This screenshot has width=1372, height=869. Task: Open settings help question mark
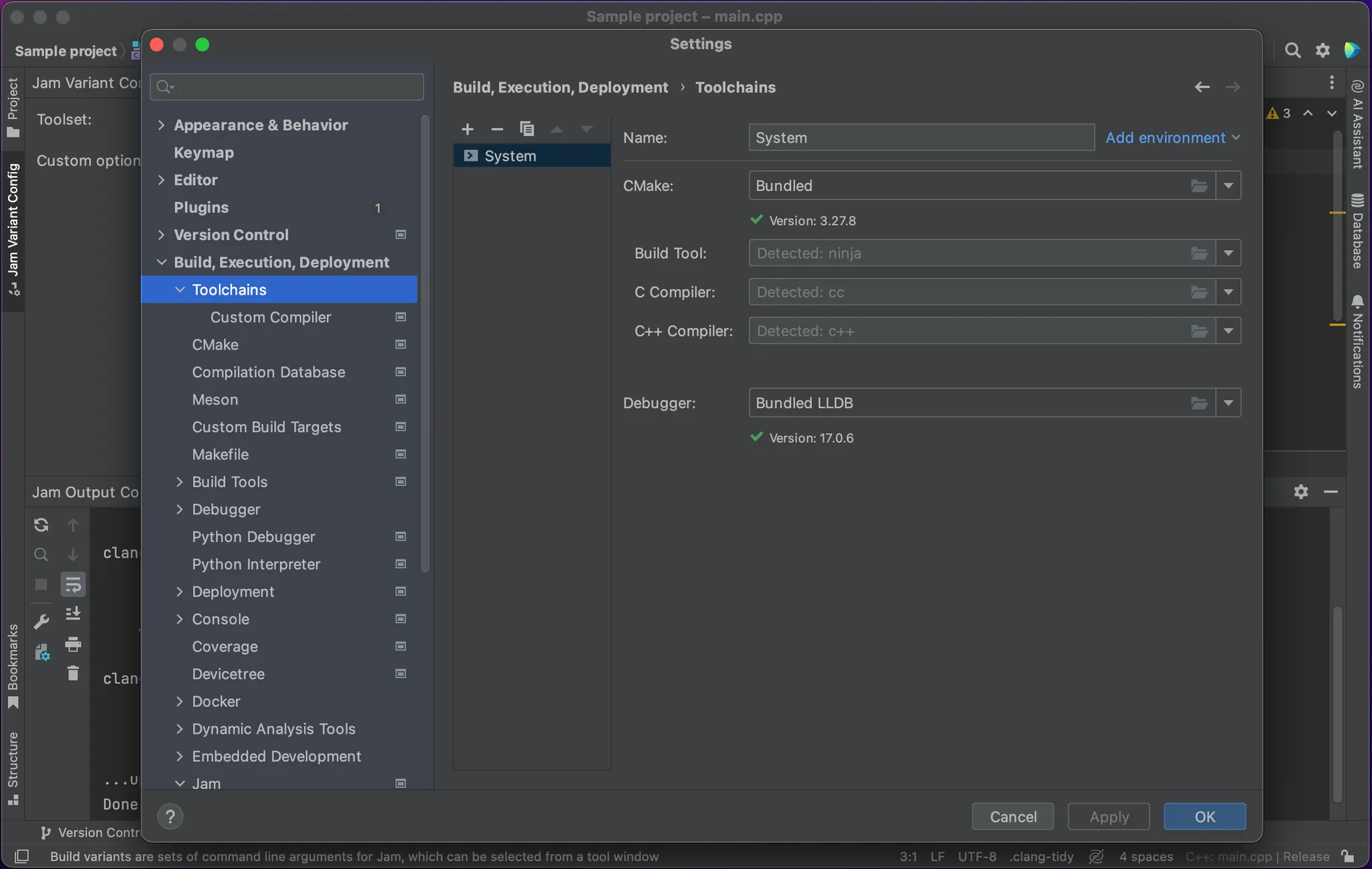[170, 816]
